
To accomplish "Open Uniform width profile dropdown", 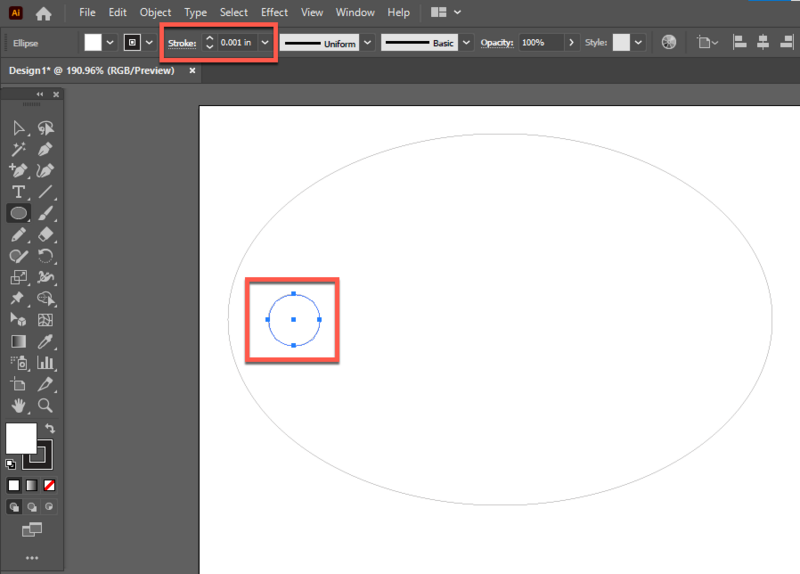I will coord(367,43).
